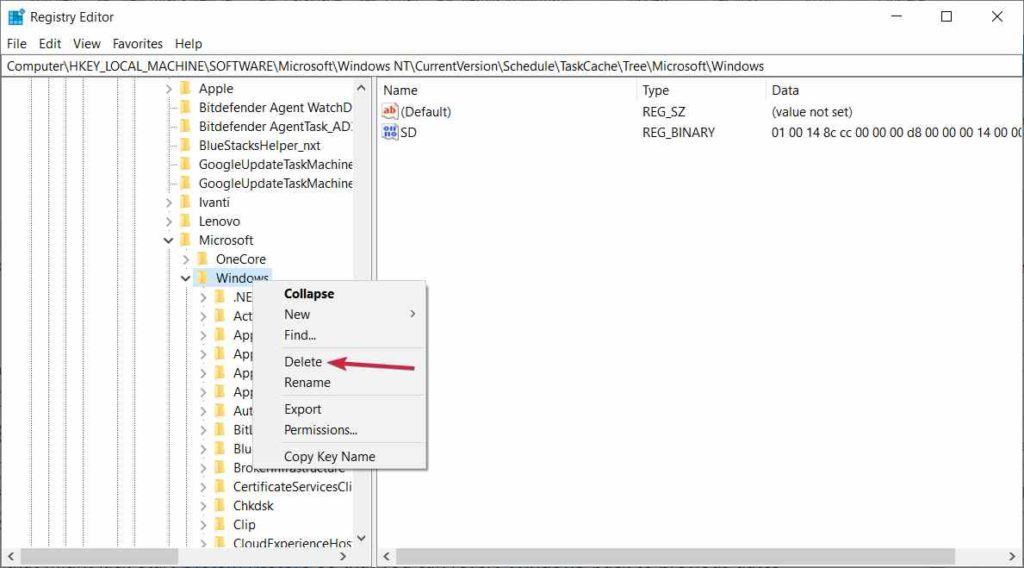This screenshot has width=1024, height=568.
Task: Select the (Default) value name
Action: click(426, 112)
